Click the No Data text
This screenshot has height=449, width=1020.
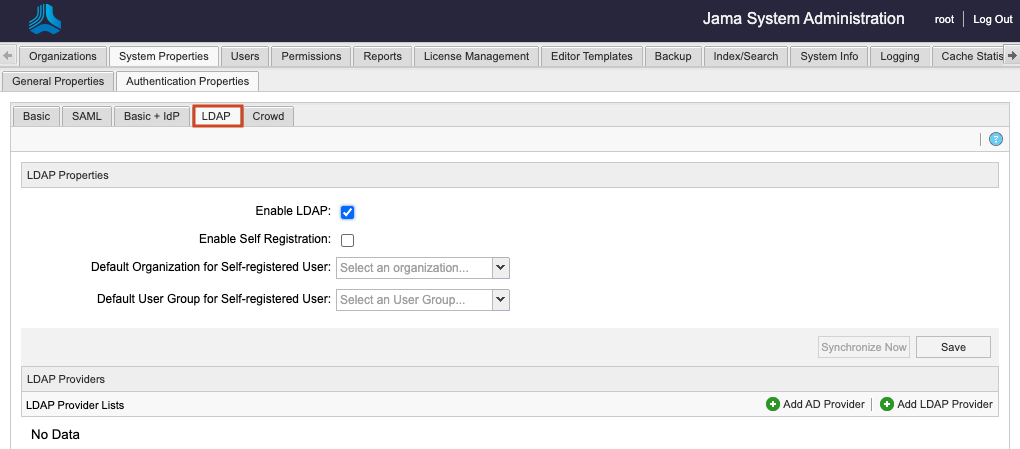pyautogui.click(x=55, y=434)
